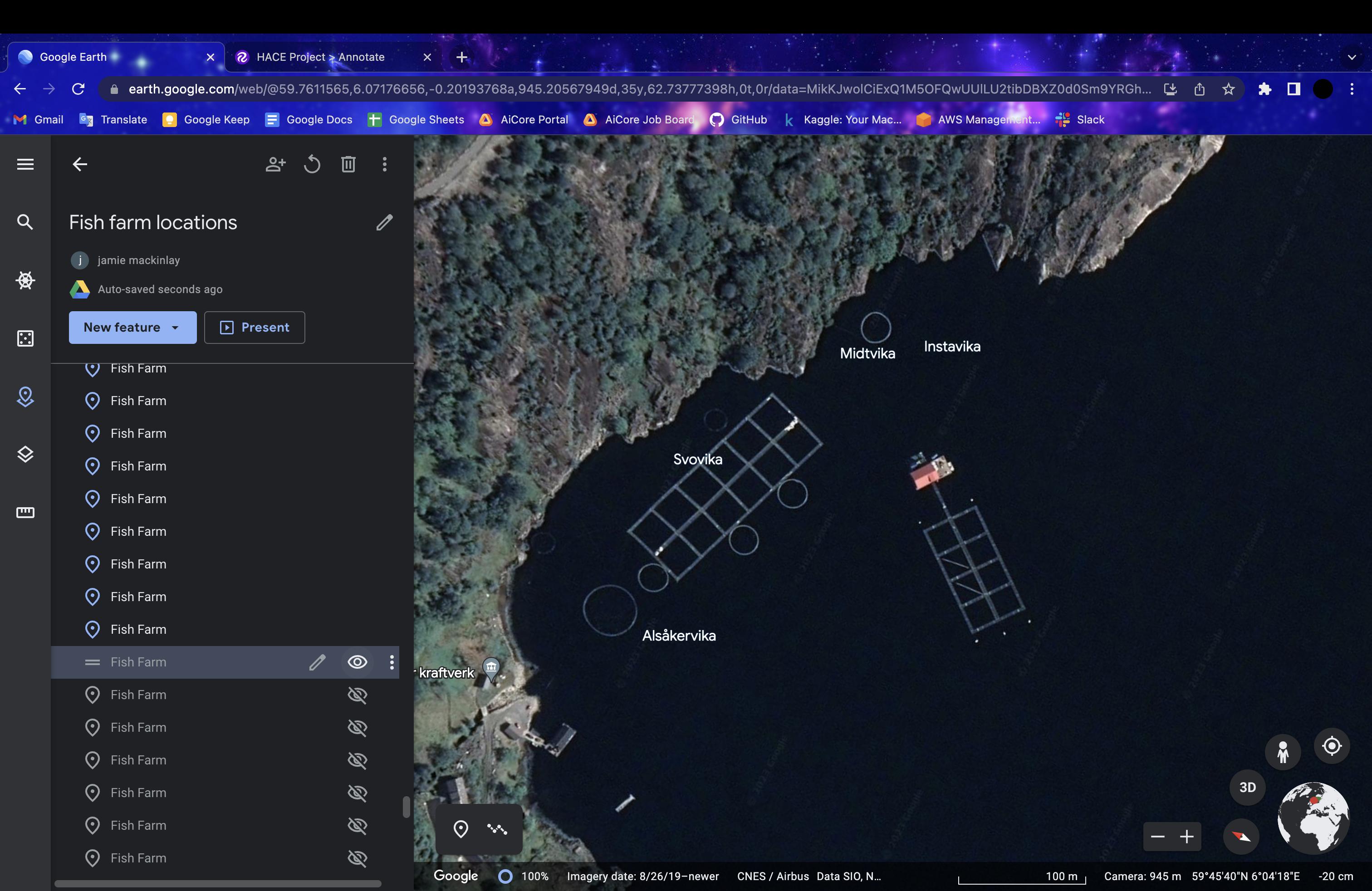This screenshot has width=1372, height=891.
Task: Show last hidden Fish Farm in list
Action: 358,858
